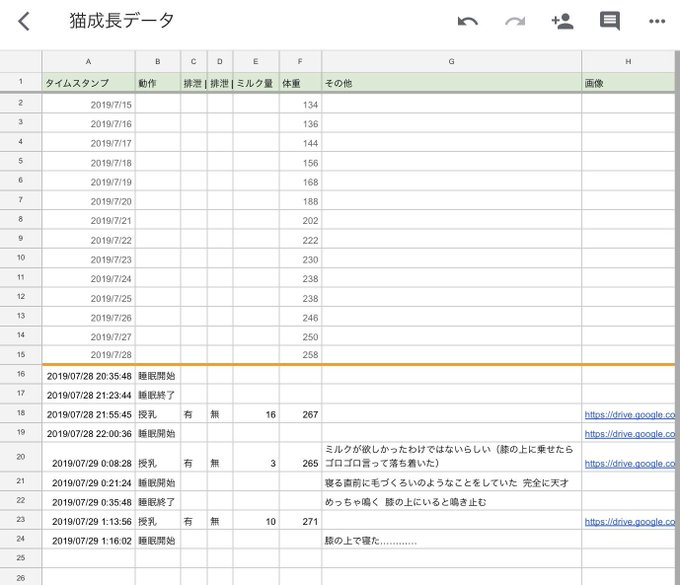680x585 pixels.
Task: Select the ミルクが欲しかった note cell
Action: [451, 457]
